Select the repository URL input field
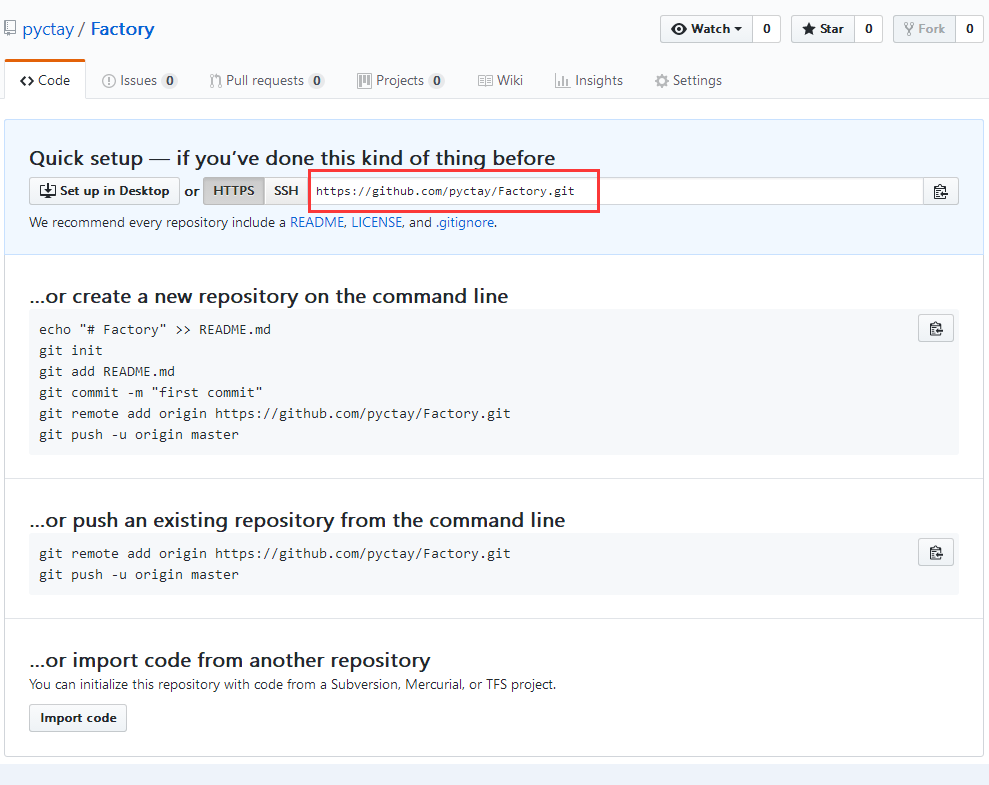The height and width of the screenshot is (785, 989). coord(616,191)
